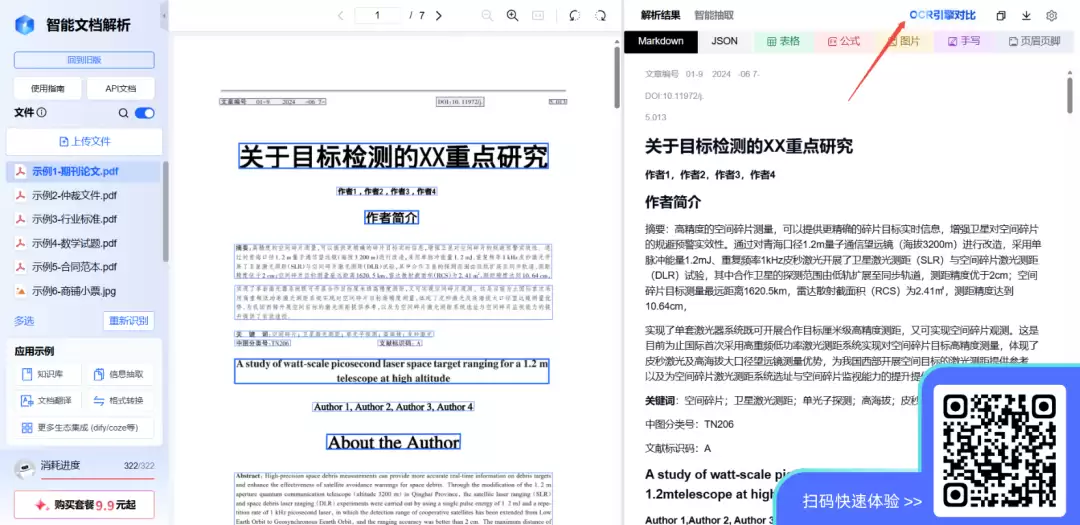The width and height of the screenshot is (1080, 525).
Task: Open settings gear in results panel
Action: [1051, 15]
